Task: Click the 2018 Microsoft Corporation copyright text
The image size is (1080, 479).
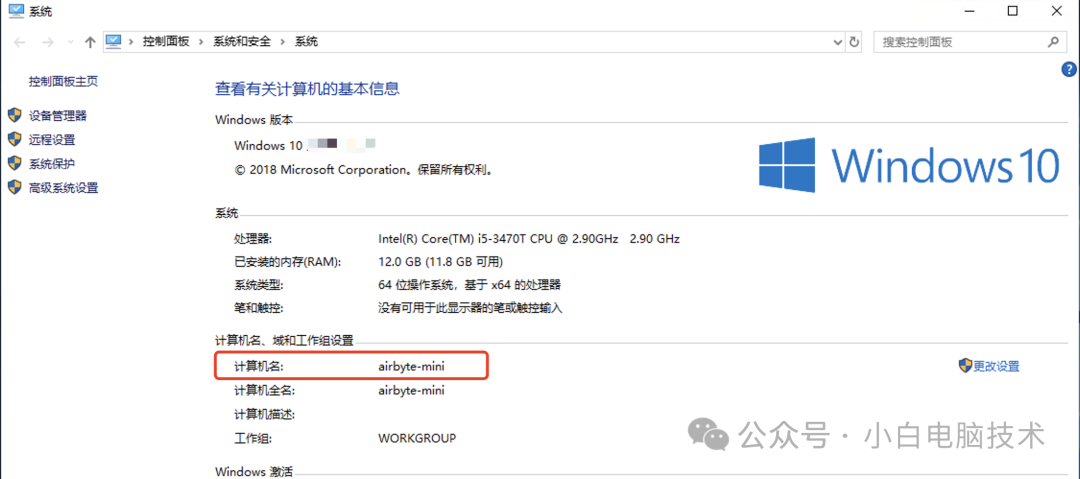Action: click(364, 170)
